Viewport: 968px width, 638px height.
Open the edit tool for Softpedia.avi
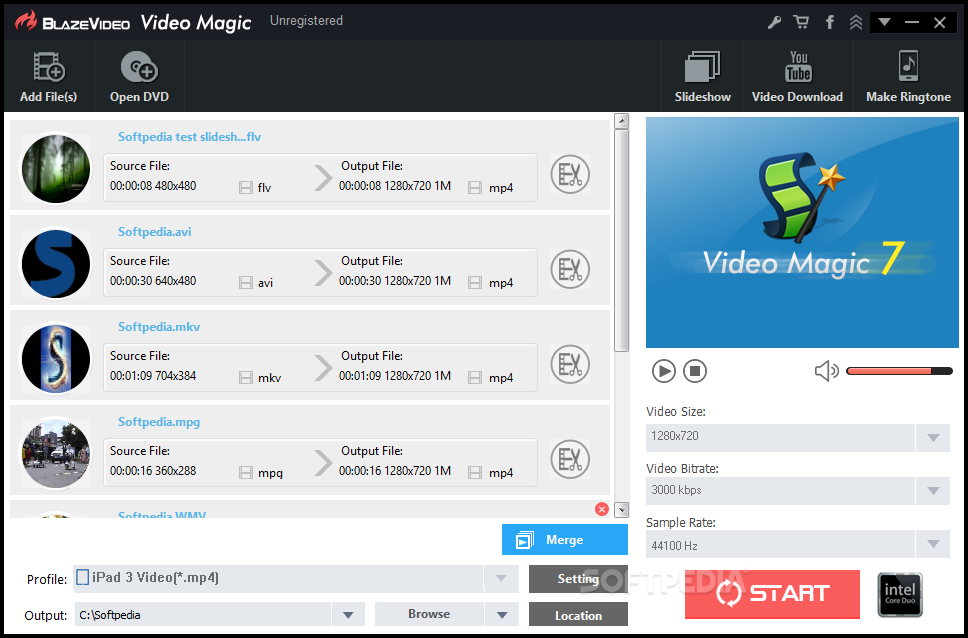tap(570, 269)
